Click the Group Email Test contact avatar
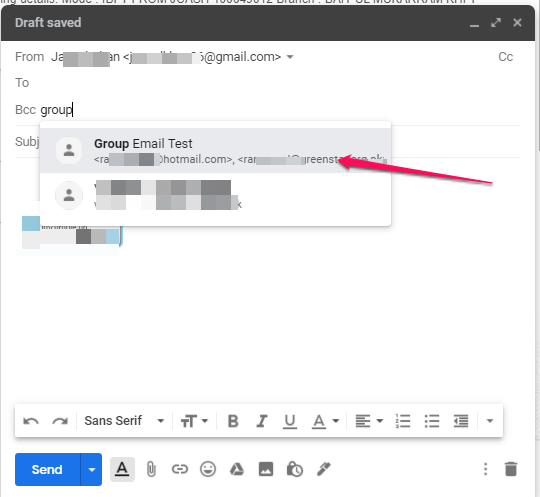The image size is (540, 497). click(x=69, y=151)
